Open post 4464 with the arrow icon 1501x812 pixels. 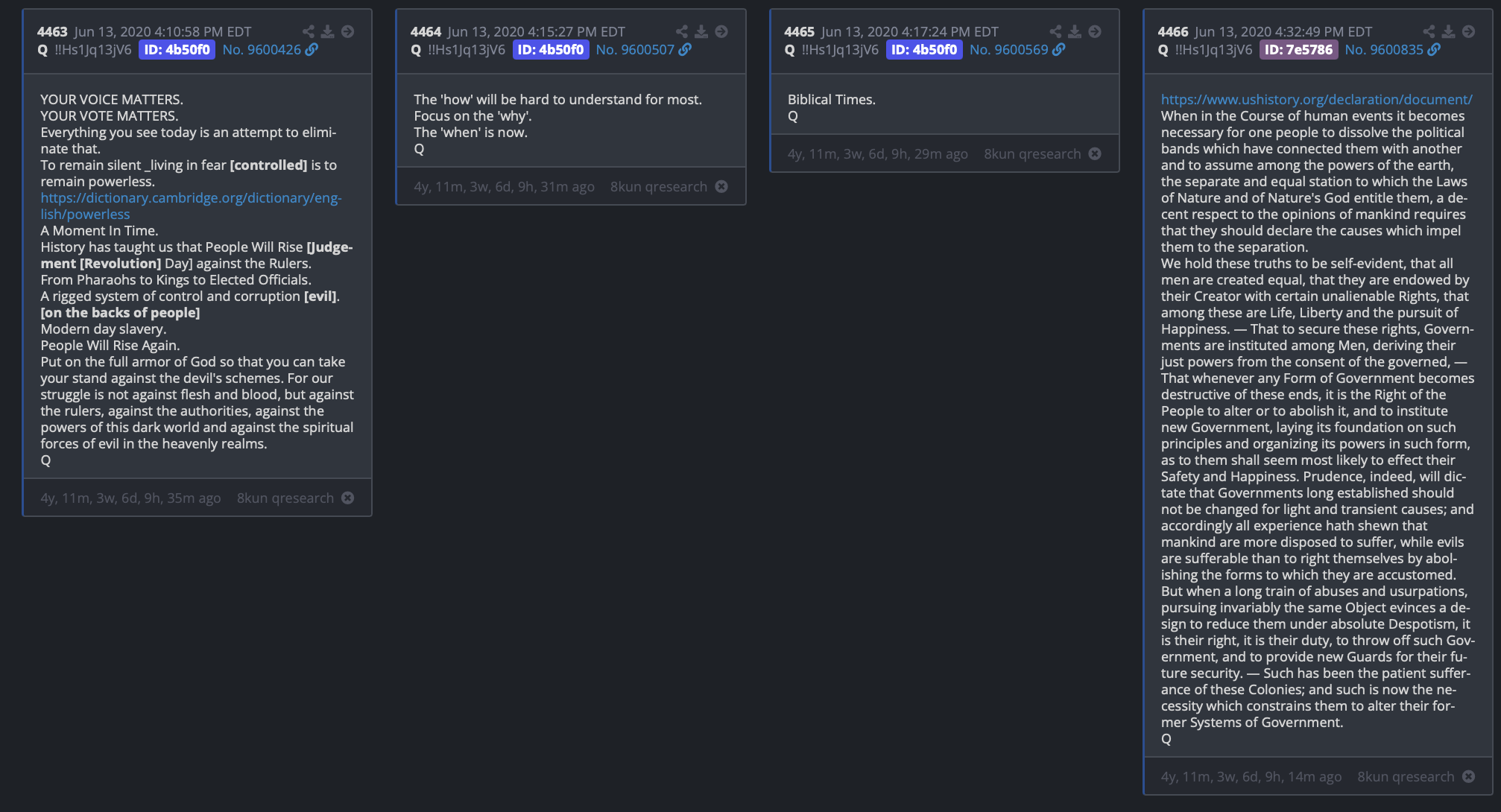tap(721, 31)
